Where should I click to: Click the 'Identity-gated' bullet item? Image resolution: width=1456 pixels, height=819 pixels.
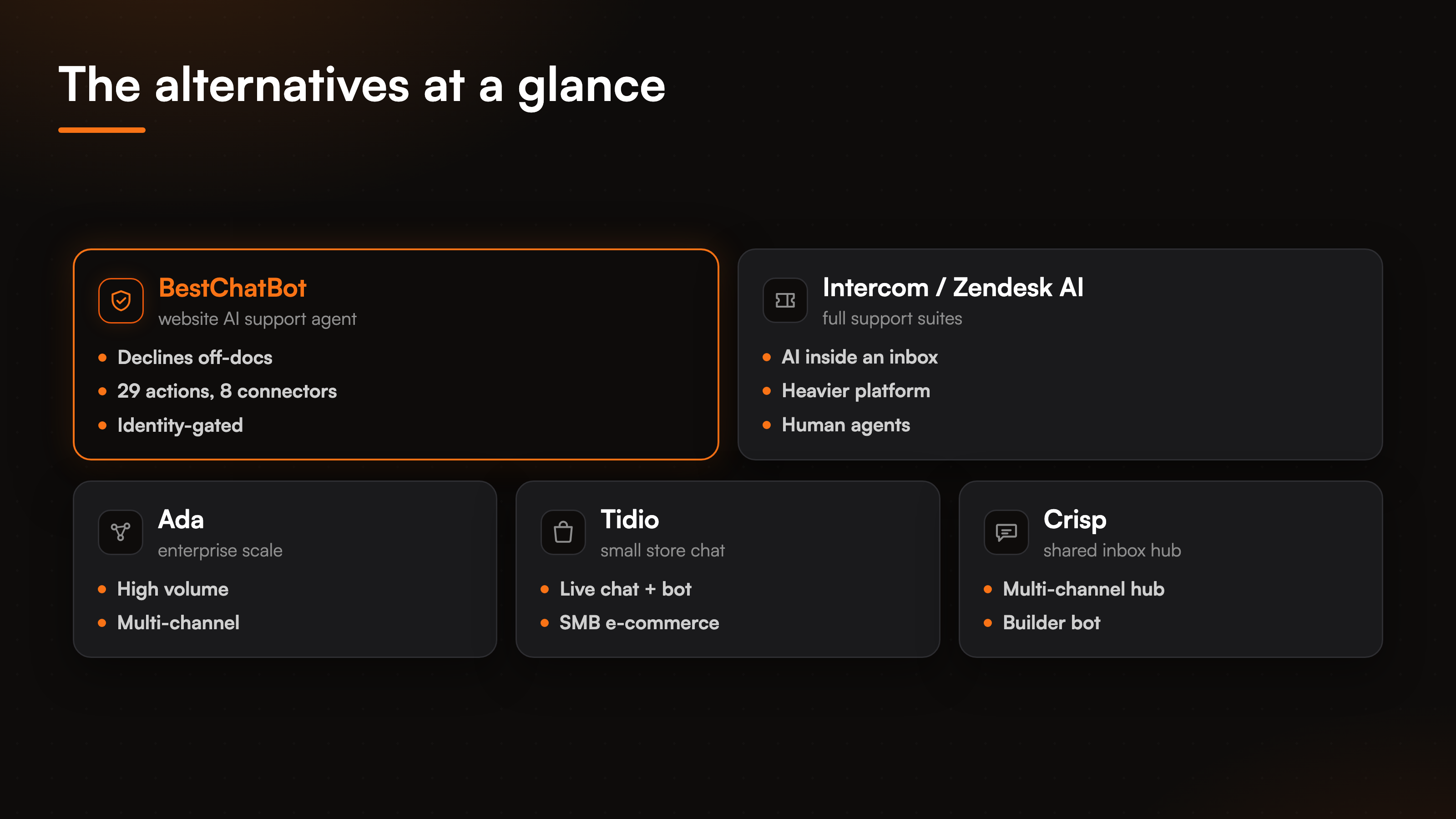[x=180, y=425]
